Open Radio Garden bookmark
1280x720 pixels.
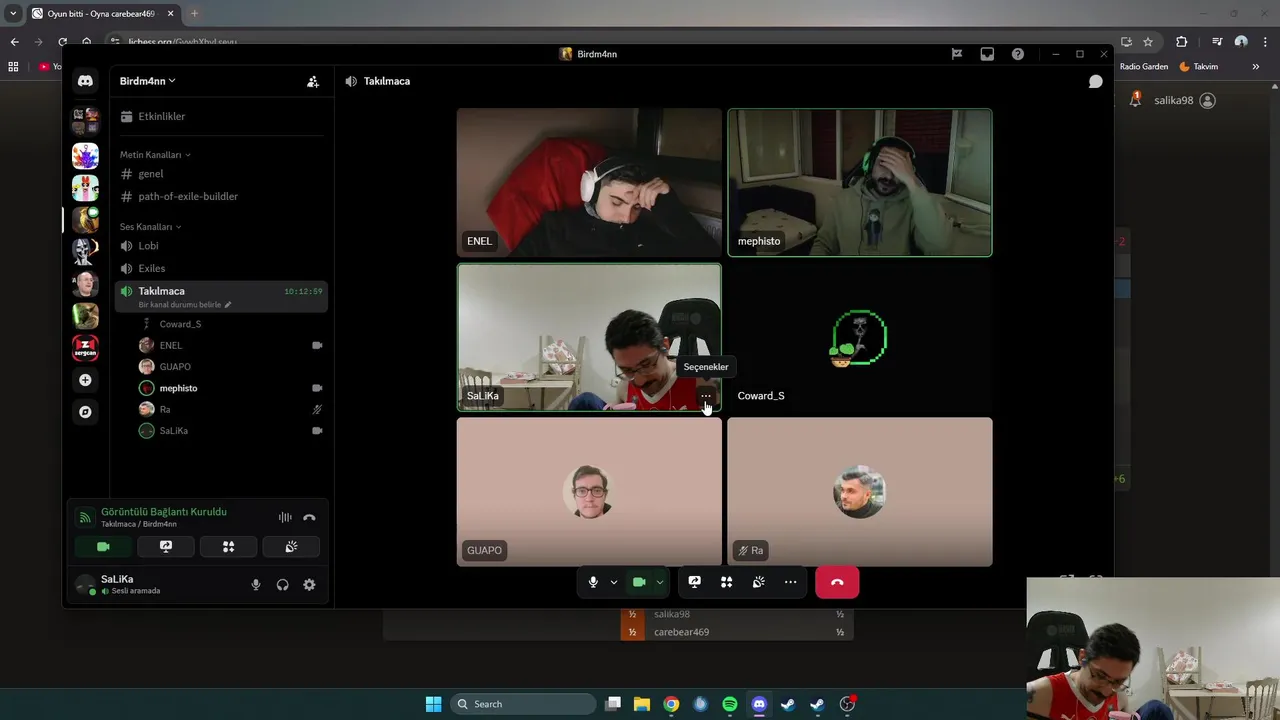pos(1144,67)
